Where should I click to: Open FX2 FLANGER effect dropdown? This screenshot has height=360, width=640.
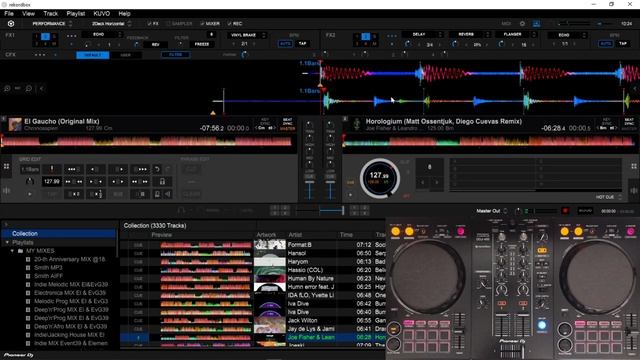click(x=516, y=35)
